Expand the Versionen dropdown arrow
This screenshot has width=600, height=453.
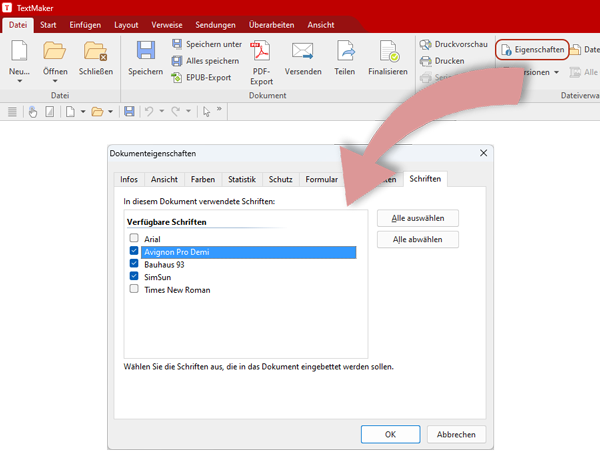click(x=556, y=72)
